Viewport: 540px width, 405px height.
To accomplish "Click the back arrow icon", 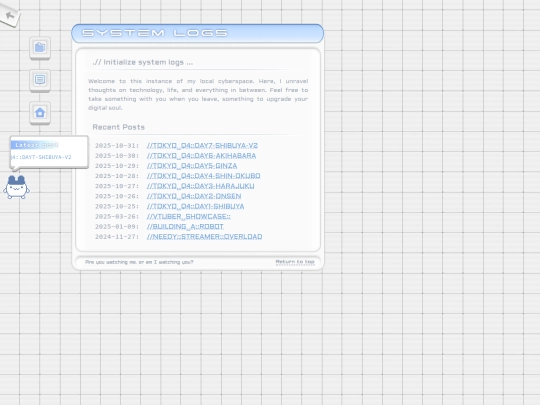I will (10, 15).
